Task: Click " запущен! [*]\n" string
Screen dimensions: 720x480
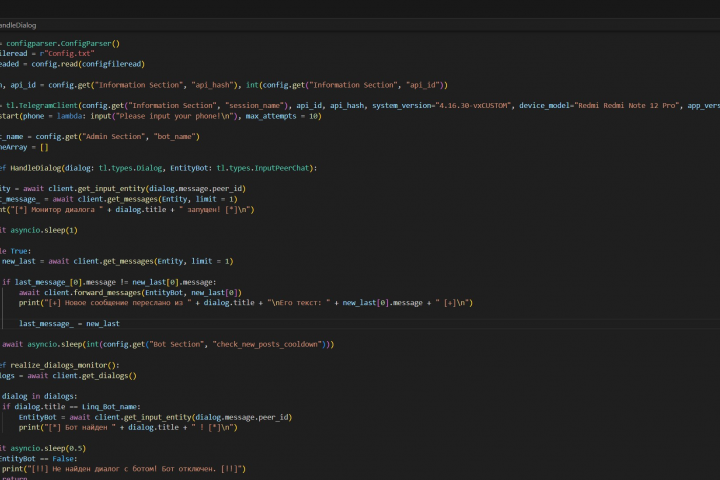Action: pos(214,209)
